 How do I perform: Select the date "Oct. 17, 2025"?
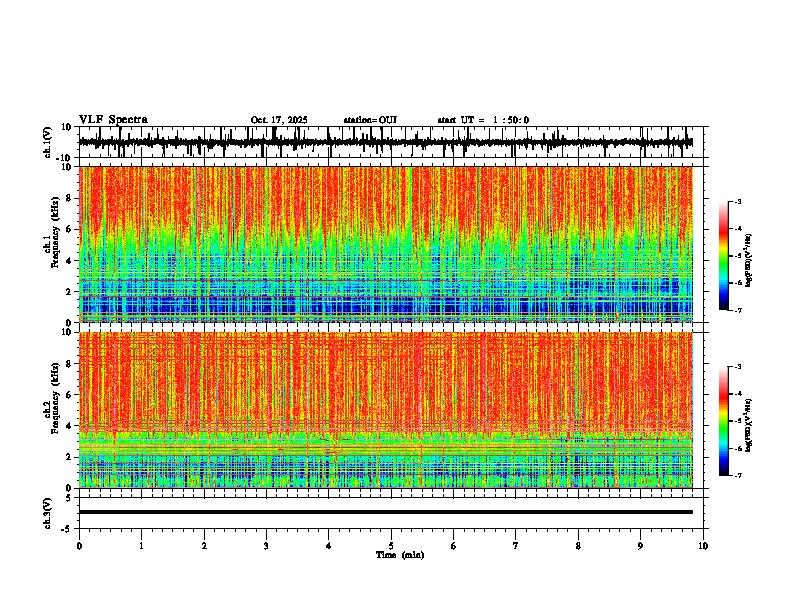[x=279, y=120]
